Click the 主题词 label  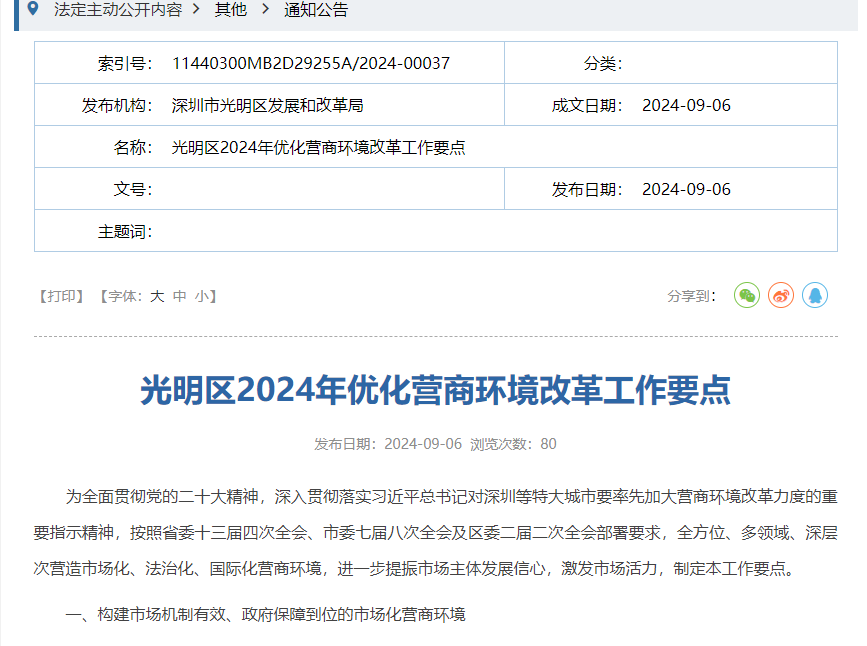pos(125,231)
